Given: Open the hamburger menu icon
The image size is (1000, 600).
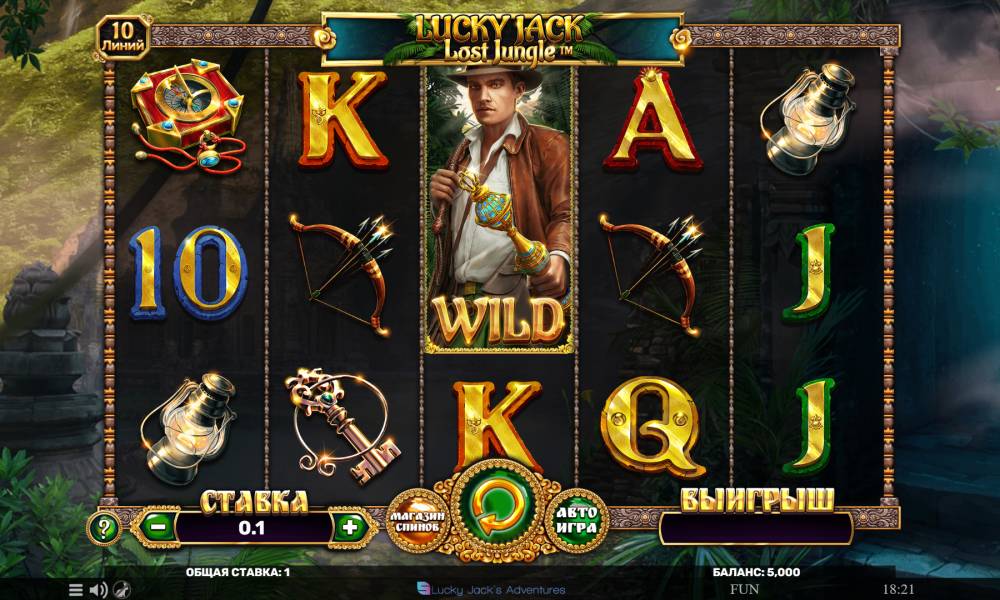Looking at the screenshot, I should 75,590.
